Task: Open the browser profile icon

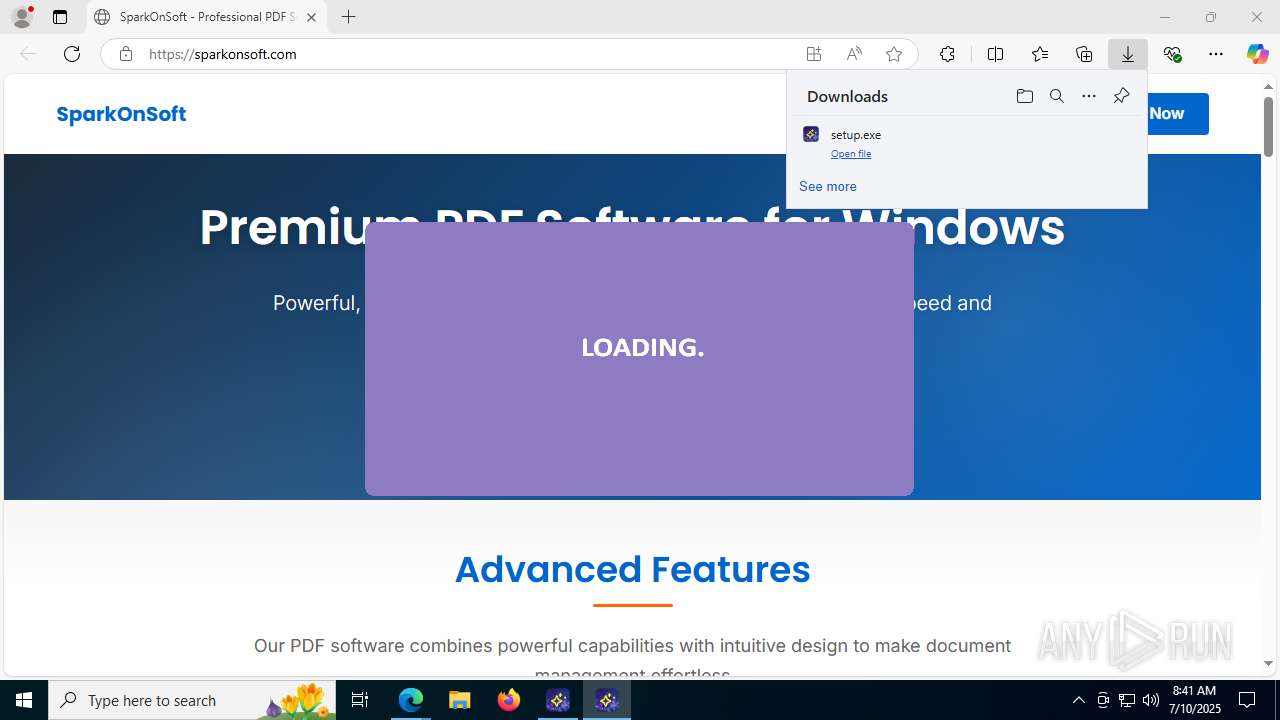Action: 22,17
